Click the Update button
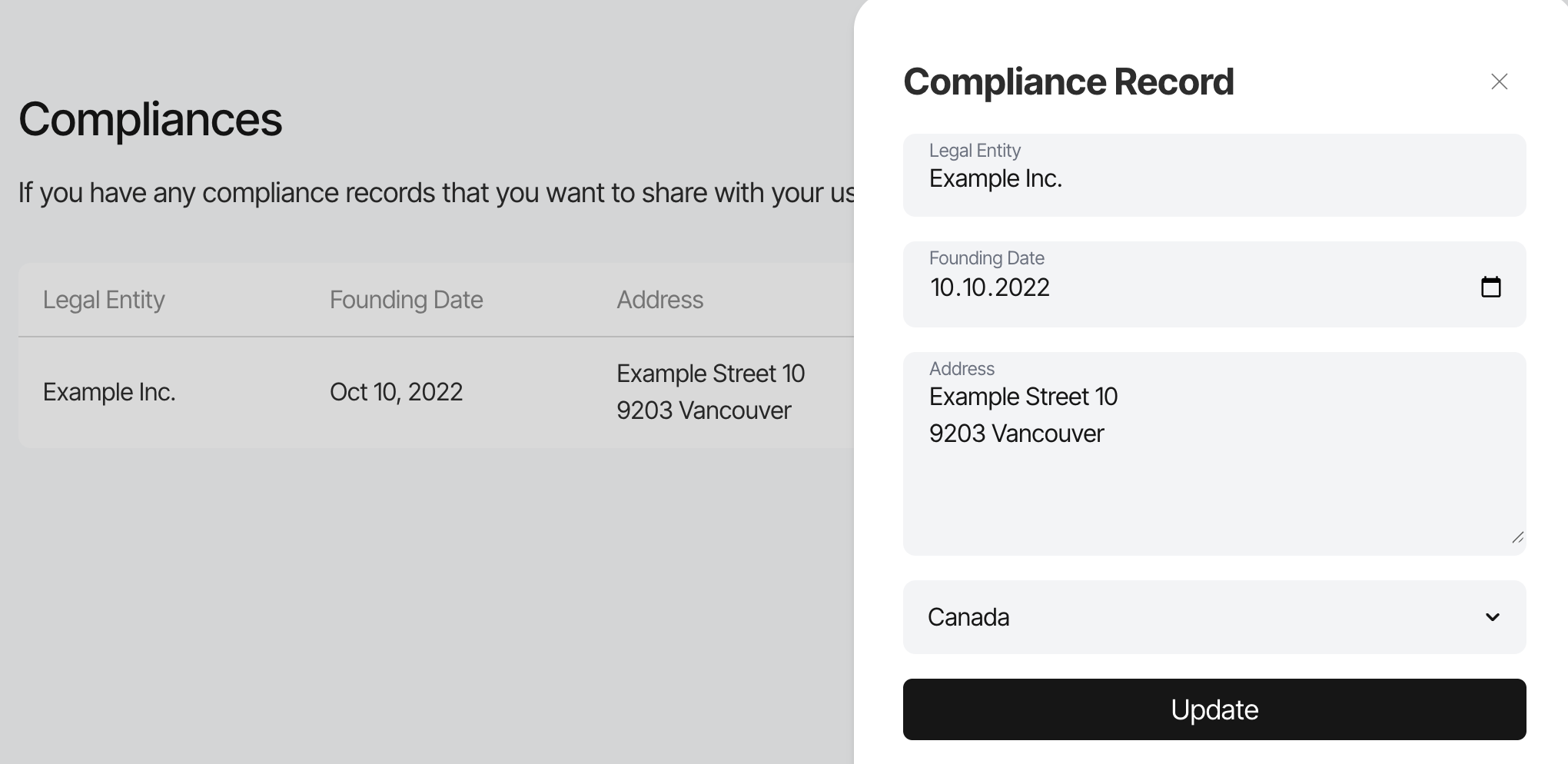The image size is (1568, 764). [1214, 709]
